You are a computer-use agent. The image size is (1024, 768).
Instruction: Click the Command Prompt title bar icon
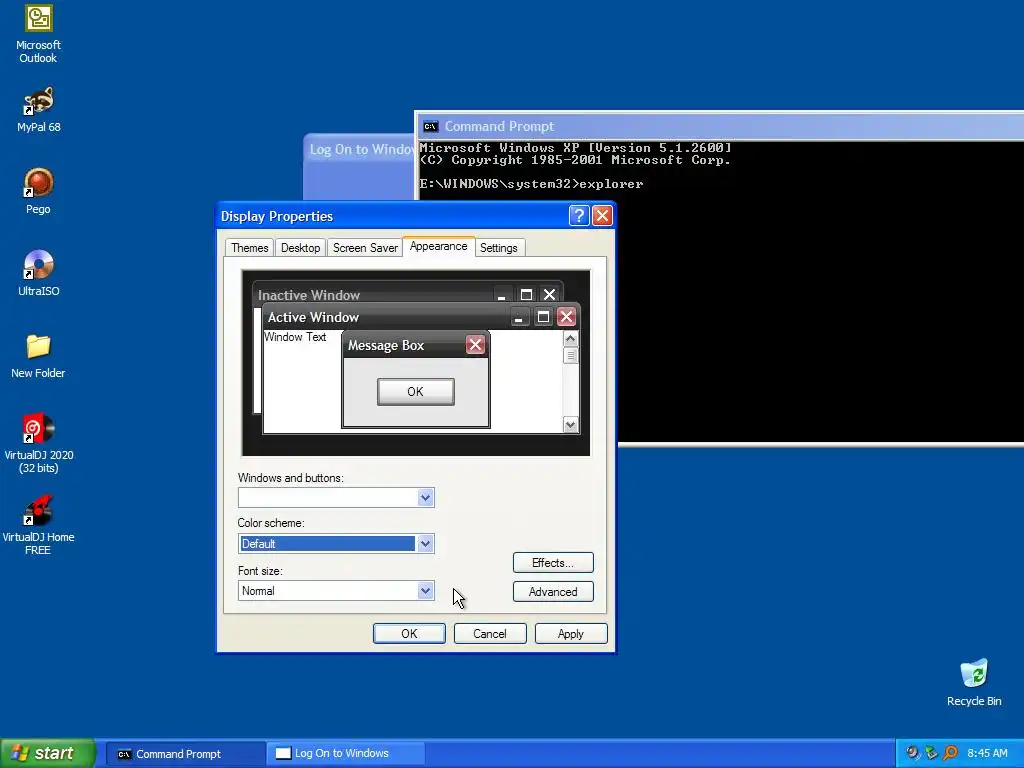[430, 126]
